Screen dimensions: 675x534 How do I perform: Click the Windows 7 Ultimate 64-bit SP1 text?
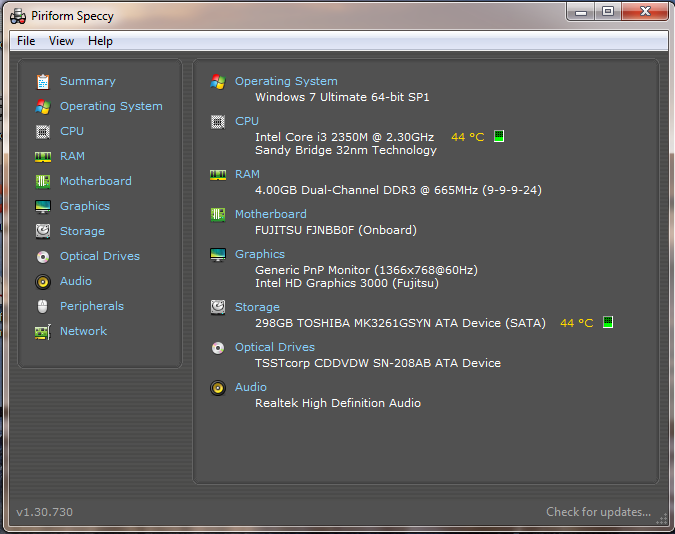342,97
